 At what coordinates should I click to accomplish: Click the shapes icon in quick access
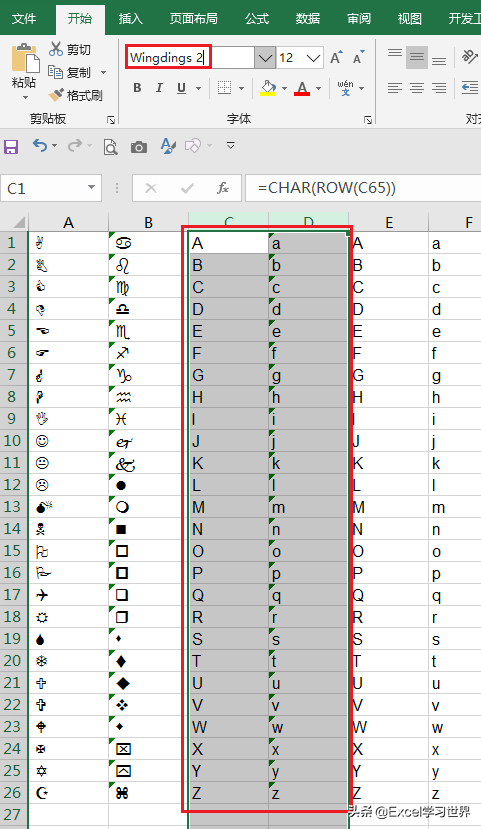point(193,145)
